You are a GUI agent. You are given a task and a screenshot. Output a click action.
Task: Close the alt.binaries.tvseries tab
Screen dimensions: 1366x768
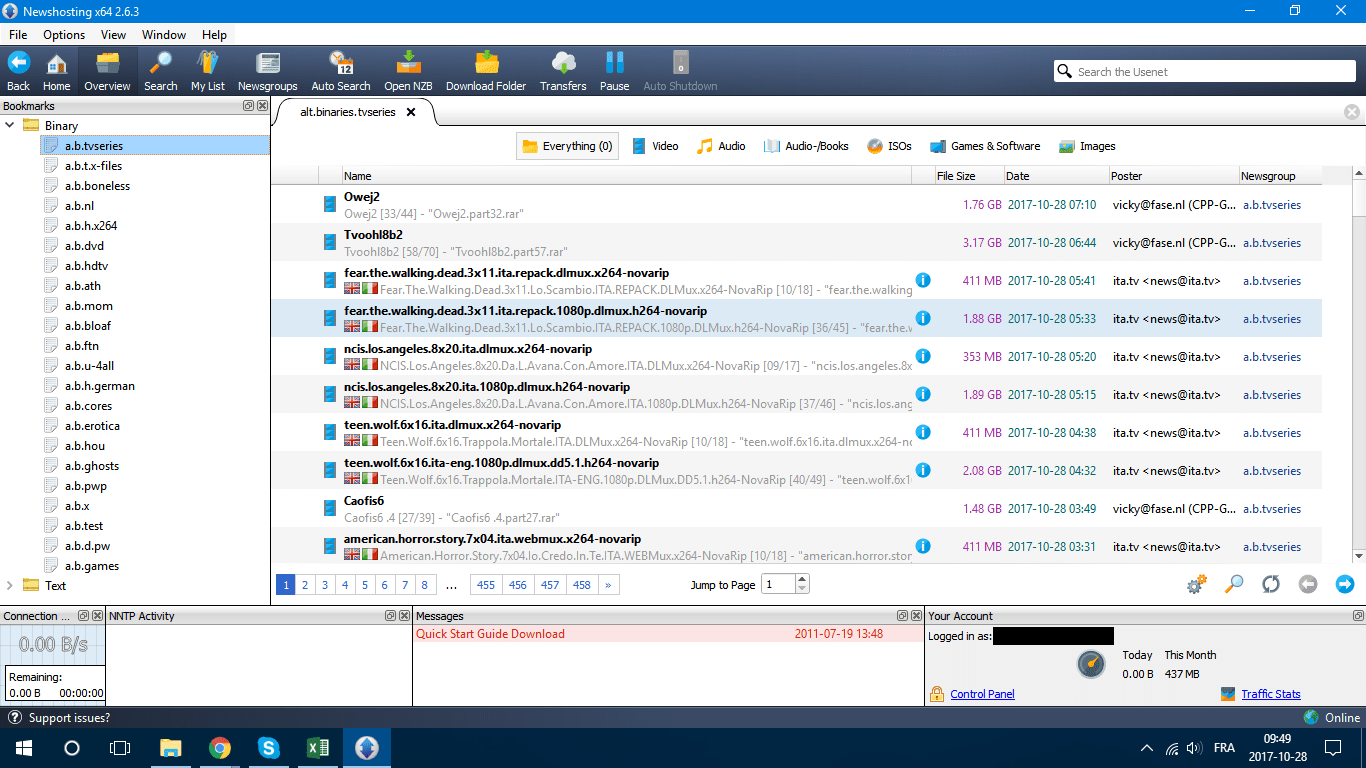coord(410,113)
